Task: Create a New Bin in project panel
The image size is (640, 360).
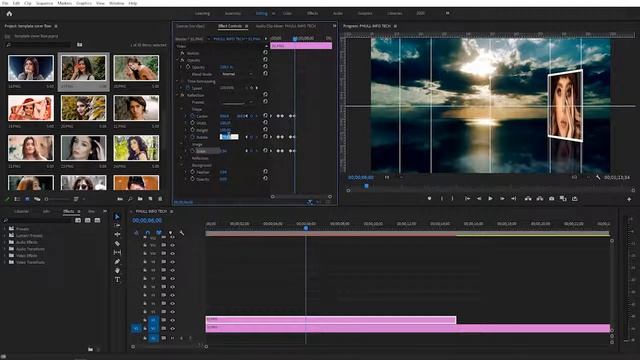Action: [x=140, y=199]
